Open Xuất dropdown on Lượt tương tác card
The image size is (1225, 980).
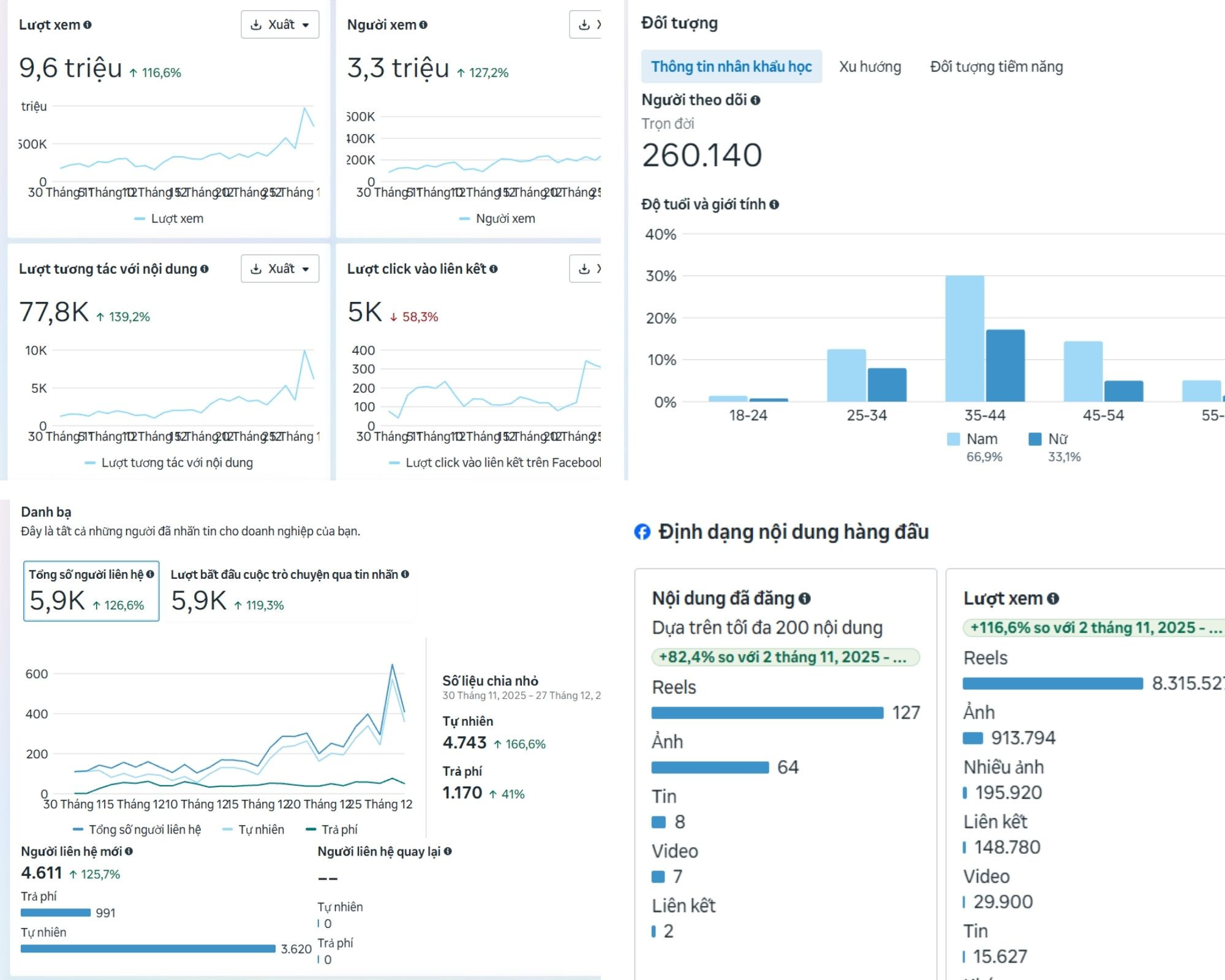pyautogui.click(x=280, y=269)
